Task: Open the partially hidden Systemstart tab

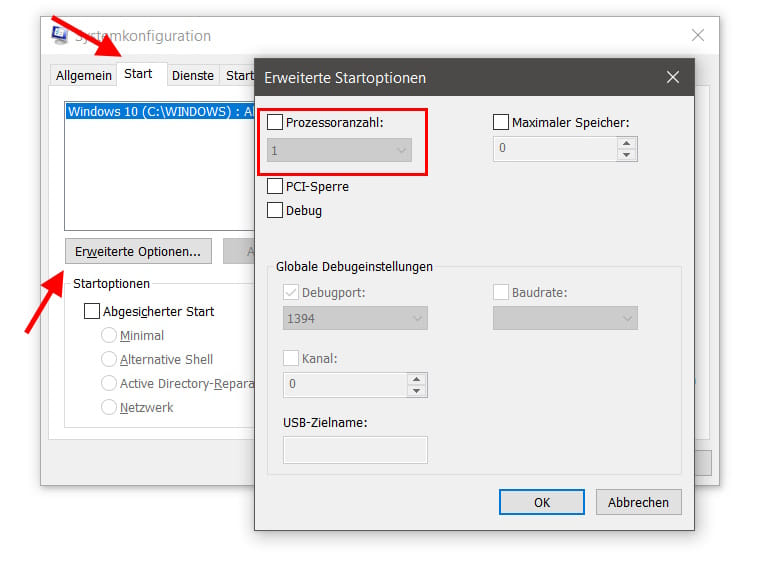Action: tap(237, 75)
